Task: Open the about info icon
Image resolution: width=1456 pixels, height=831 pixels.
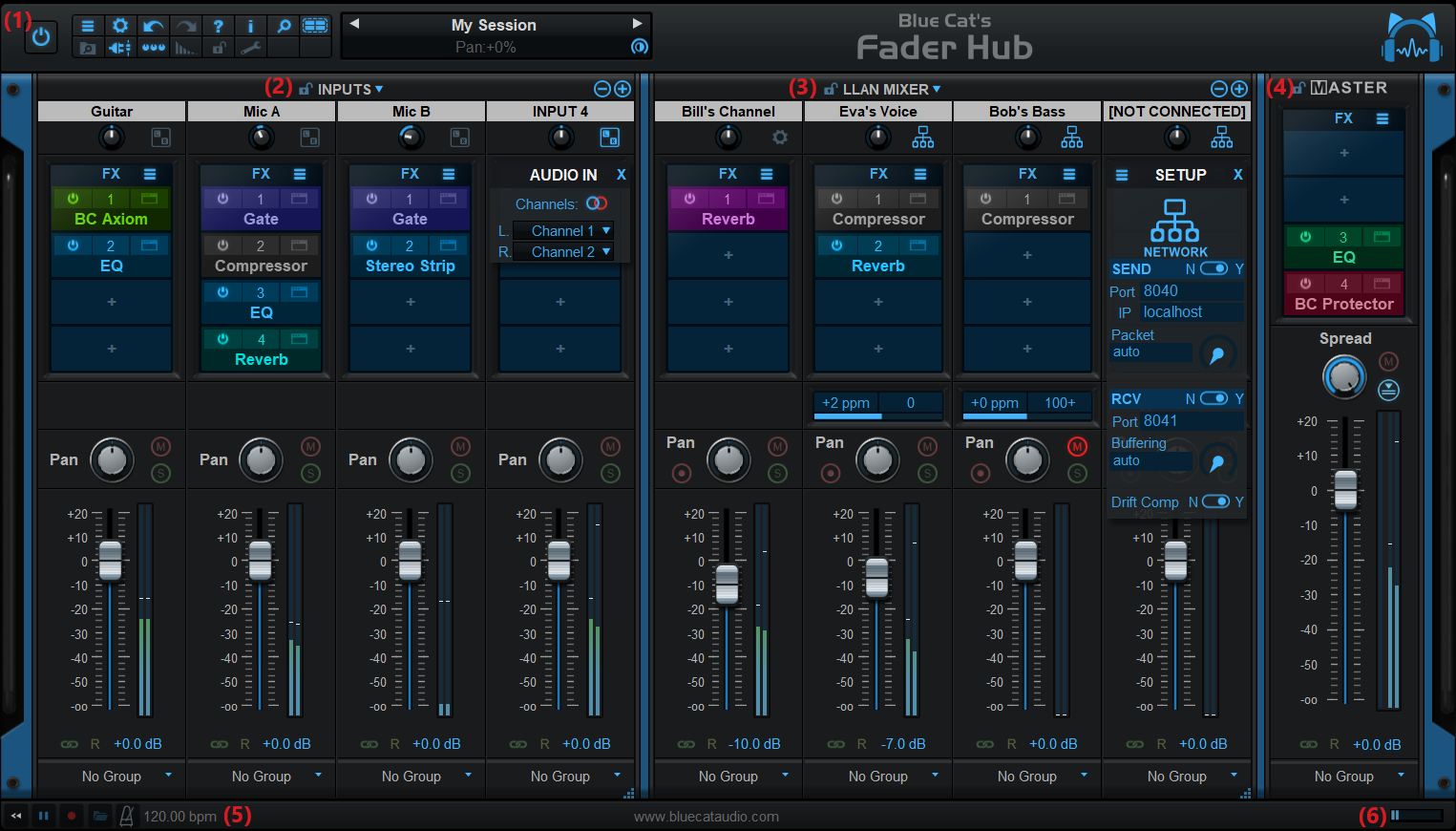Action: pyautogui.click(x=251, y=26)
